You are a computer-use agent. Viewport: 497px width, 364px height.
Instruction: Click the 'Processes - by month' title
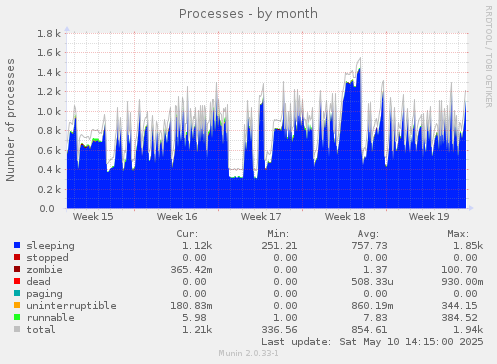[248, 14]
